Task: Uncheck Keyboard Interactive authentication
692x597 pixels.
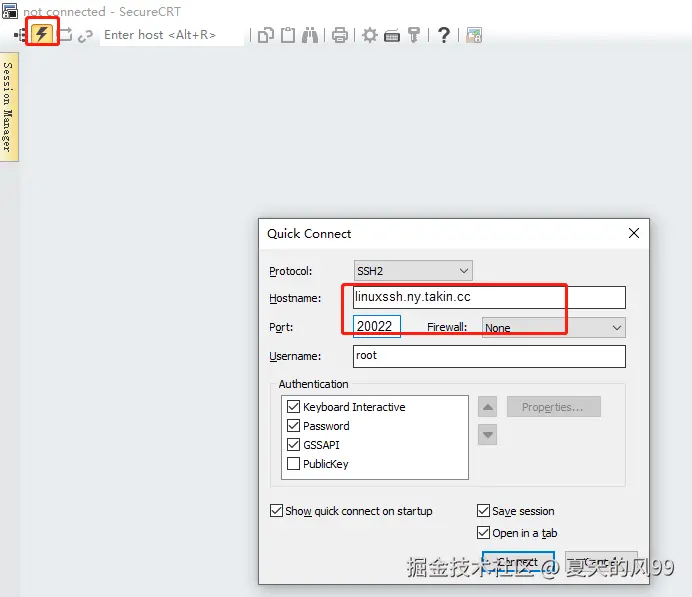Action: coord(293,406)
